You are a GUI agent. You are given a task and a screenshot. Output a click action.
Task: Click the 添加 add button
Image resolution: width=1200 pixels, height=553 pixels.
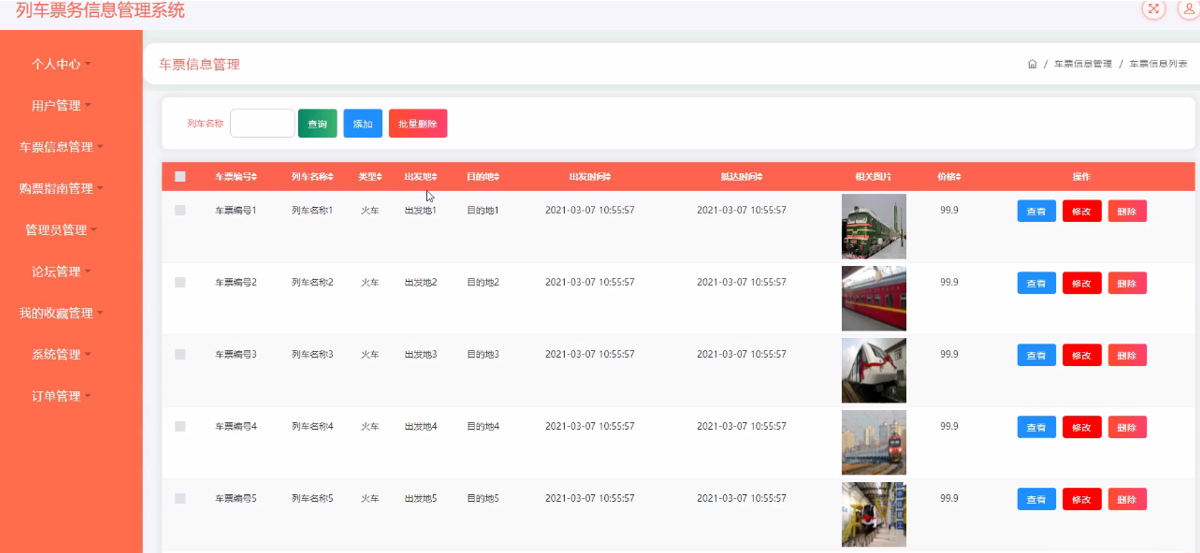click(x=362, y=124)
